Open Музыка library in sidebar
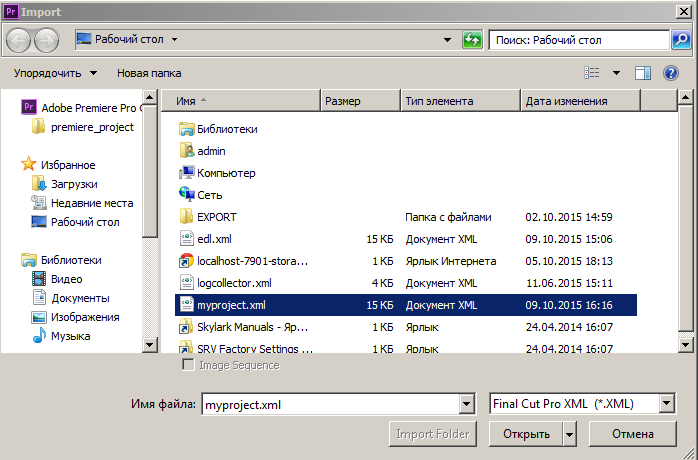Image resolution: width=698 pixels, height=460 pixels. point(61,336)
